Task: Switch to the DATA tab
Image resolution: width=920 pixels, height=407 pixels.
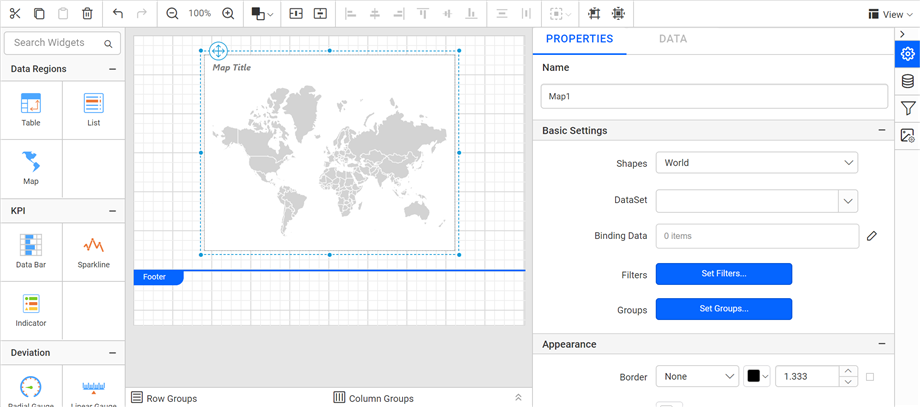Action: coord(673,39)
